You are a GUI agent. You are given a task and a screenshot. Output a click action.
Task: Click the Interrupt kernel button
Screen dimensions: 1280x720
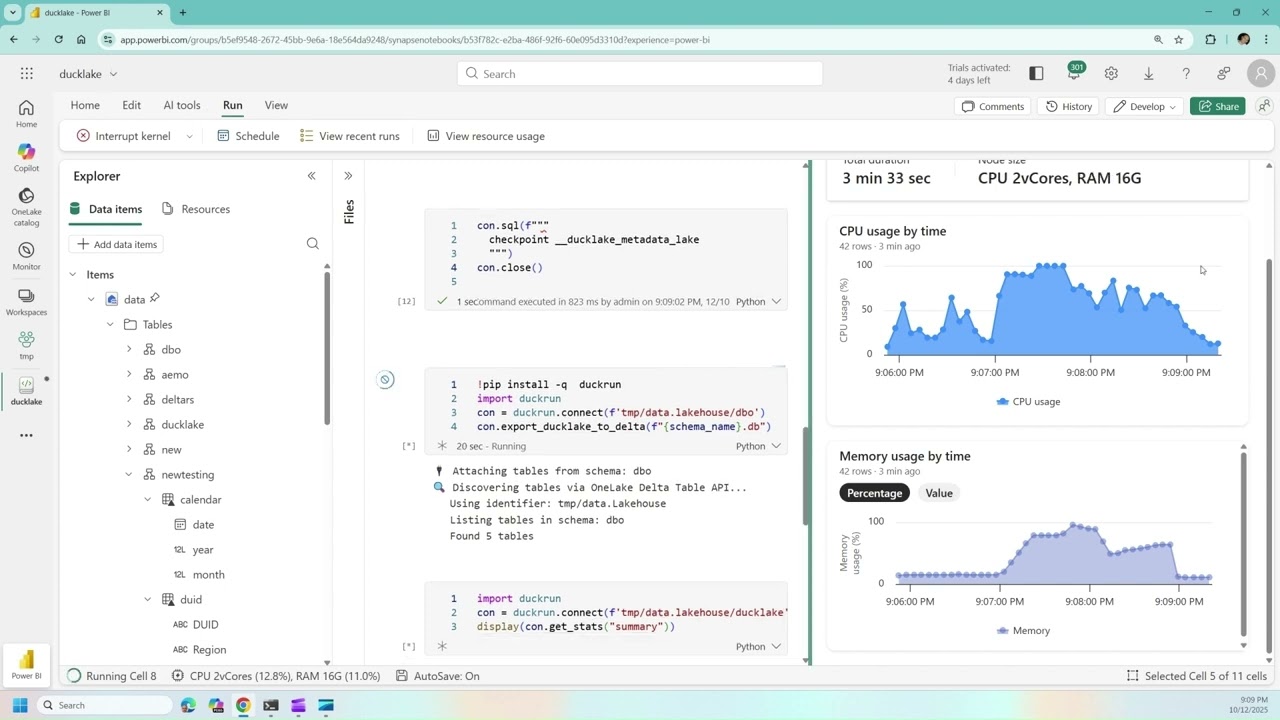[x=123, y=136]
